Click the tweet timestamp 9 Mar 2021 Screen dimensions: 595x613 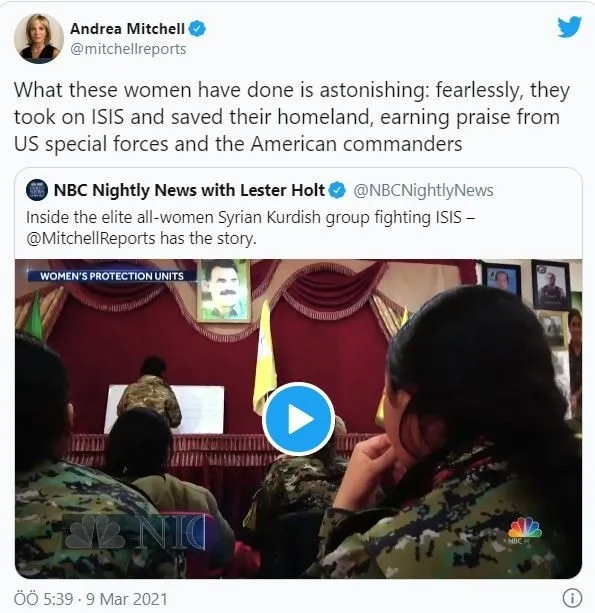(x=91, y=599)
